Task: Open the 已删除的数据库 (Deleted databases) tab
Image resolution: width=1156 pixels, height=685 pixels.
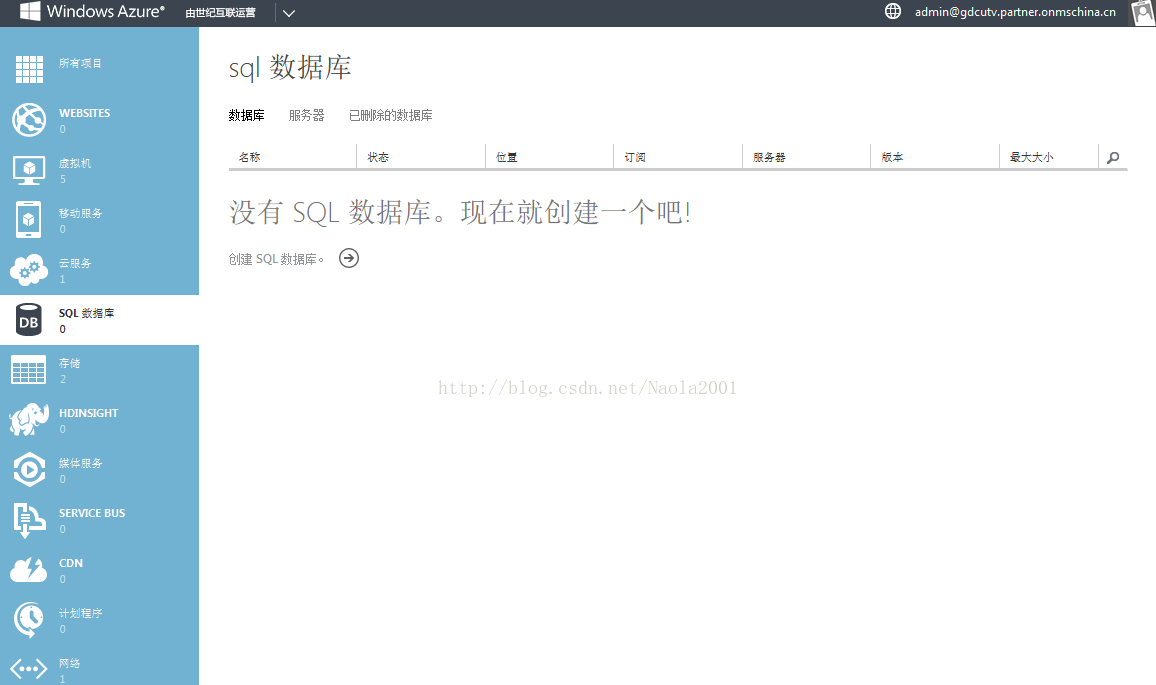Action: [x=391, y=115]
